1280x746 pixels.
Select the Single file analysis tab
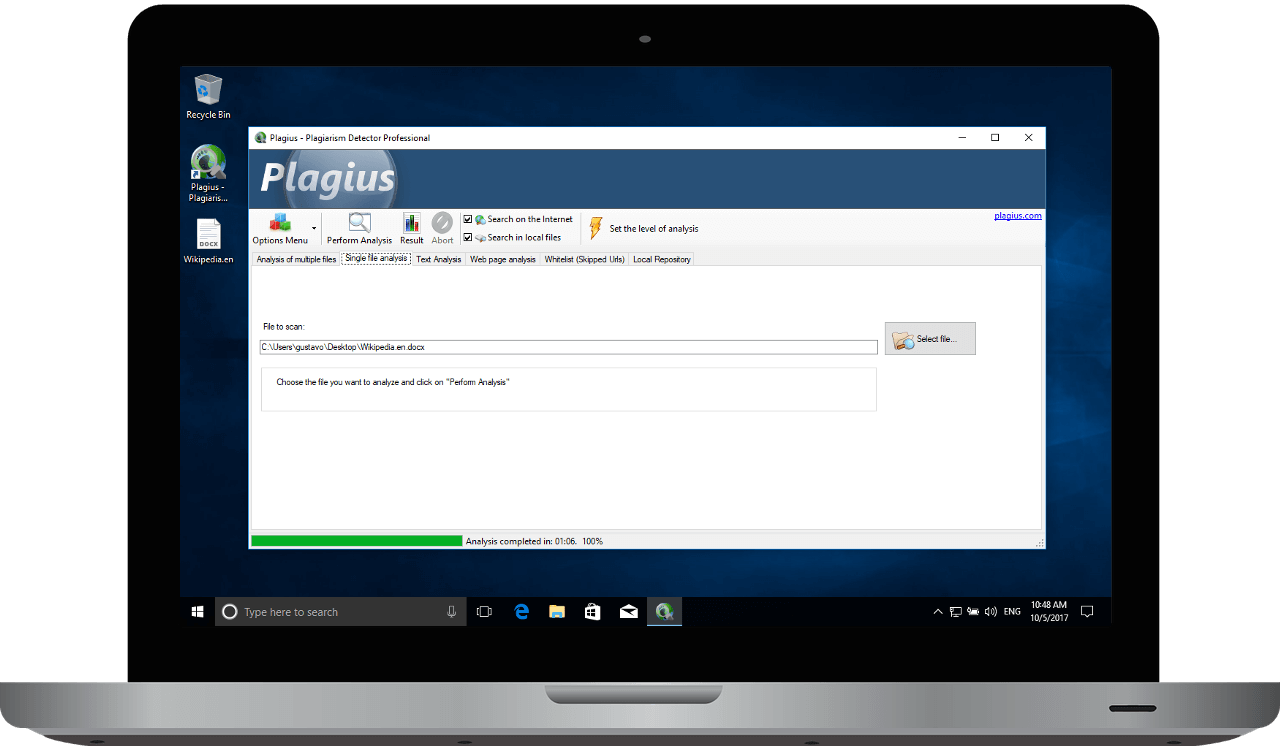click(376, 258)
